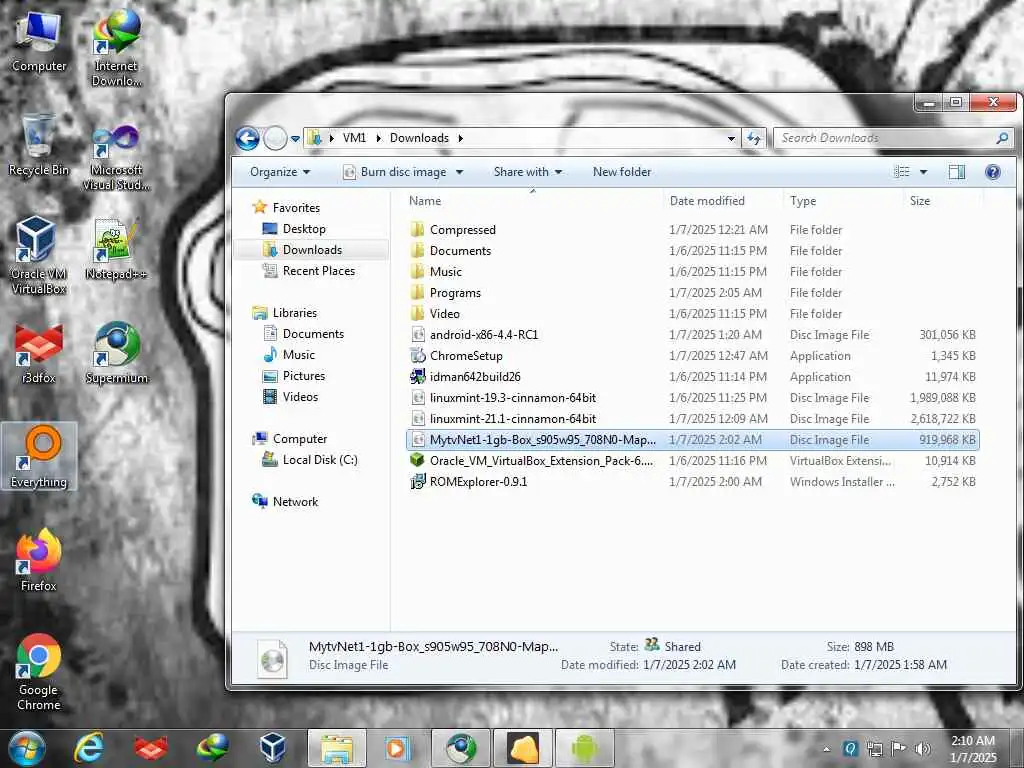Select the Recycle Bin desktop icon
The image size is (1024, 768).
39,146
